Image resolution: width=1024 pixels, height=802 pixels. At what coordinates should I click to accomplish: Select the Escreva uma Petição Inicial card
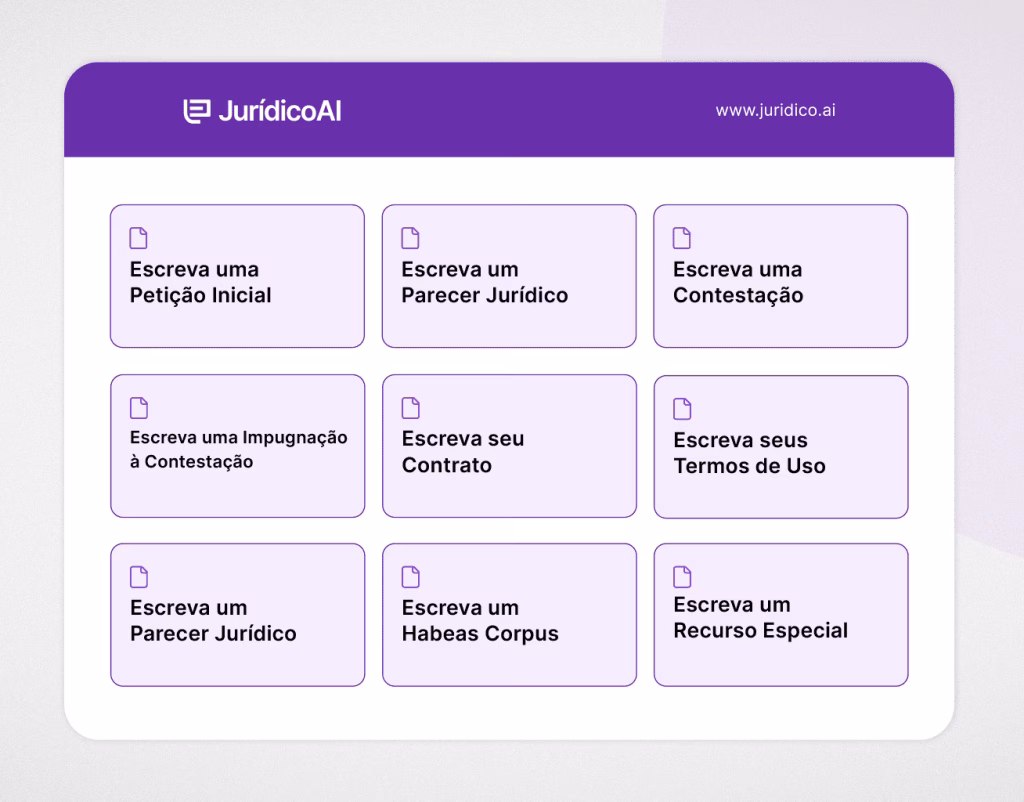point(237,276)
